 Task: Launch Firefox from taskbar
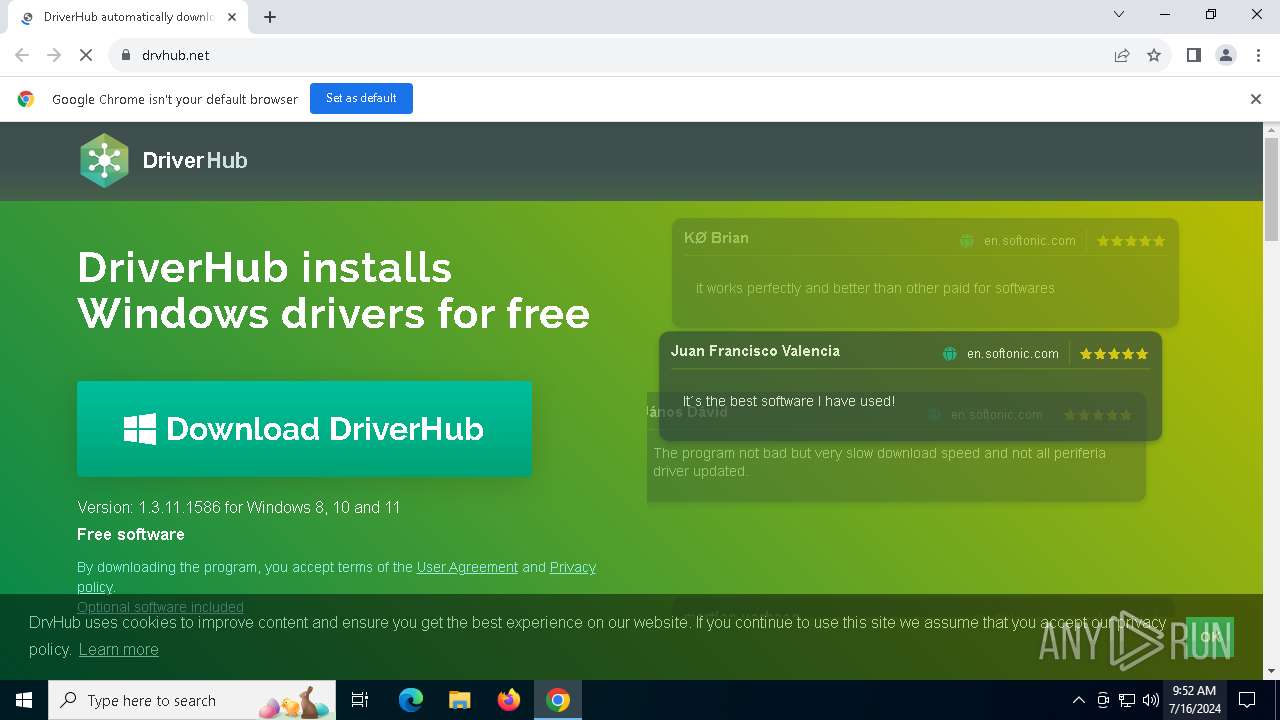[x=508, y=700]
